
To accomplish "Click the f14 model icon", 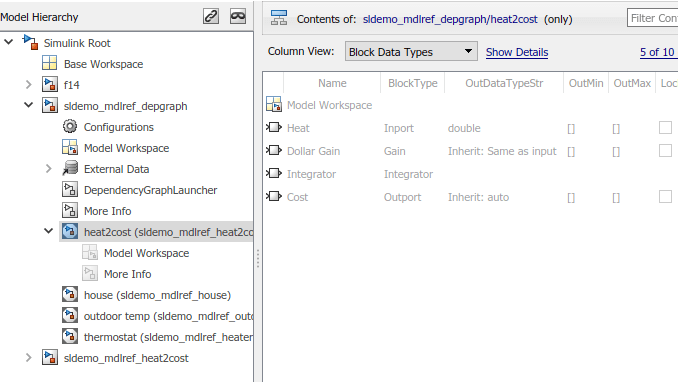I will pyautogui.click(x=50, y=84).
